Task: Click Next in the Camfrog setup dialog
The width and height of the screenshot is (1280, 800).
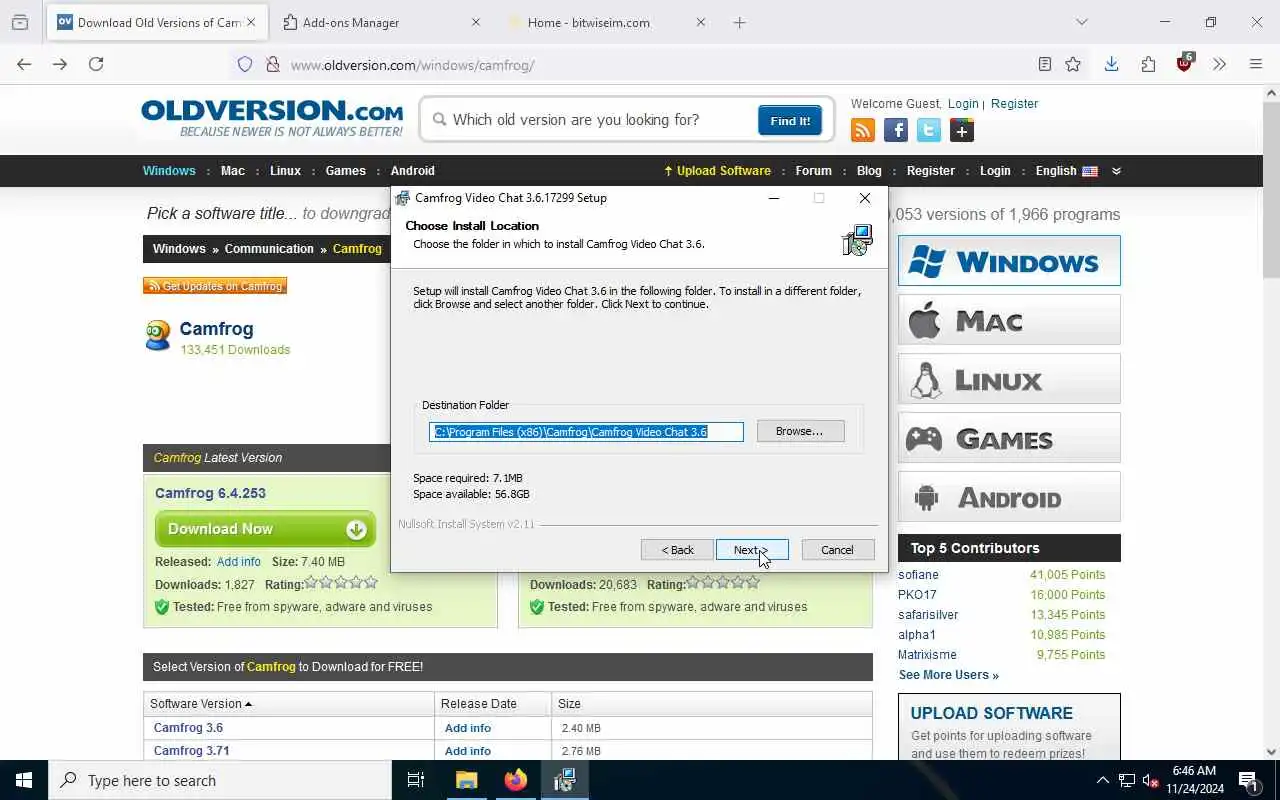Action: click(752, 550)
